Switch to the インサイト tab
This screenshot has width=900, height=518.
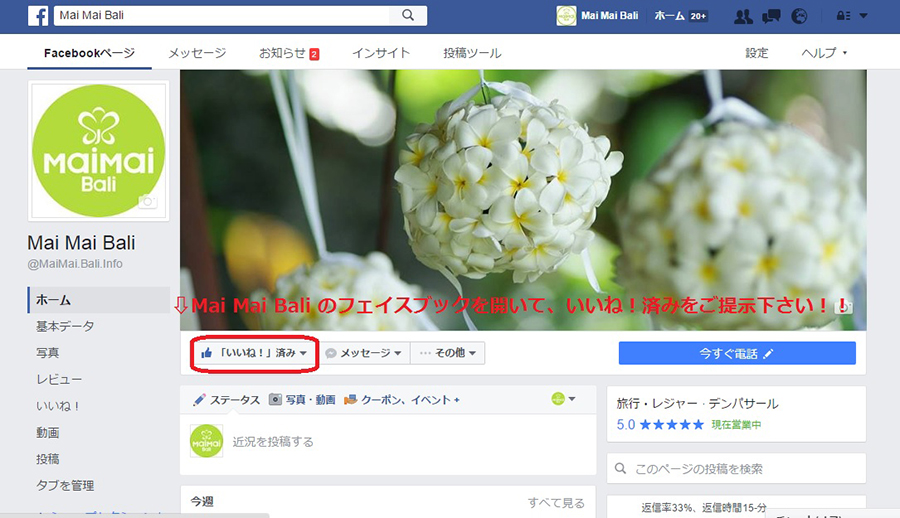(380, 53)
